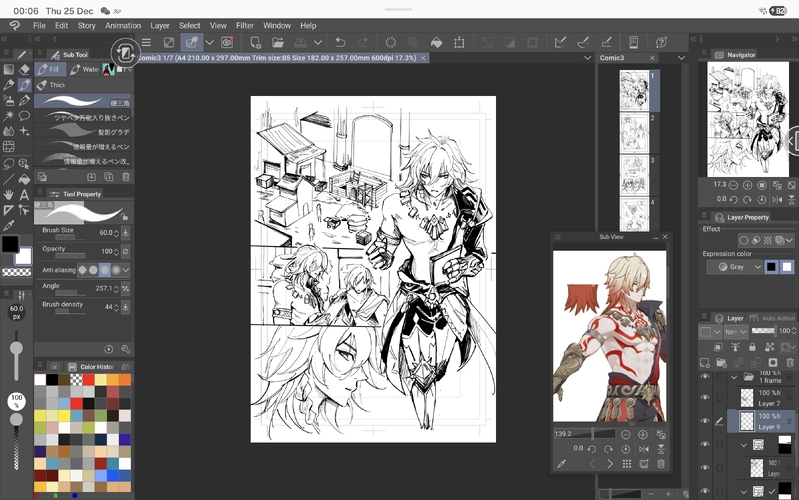Choose the Lasso selection tool

9,163
